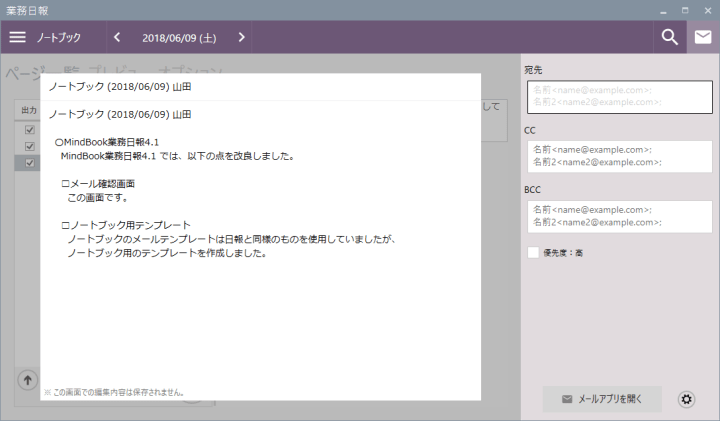
Task: Click the line □ノートブック用テンプレート
Action: point(126,225)
